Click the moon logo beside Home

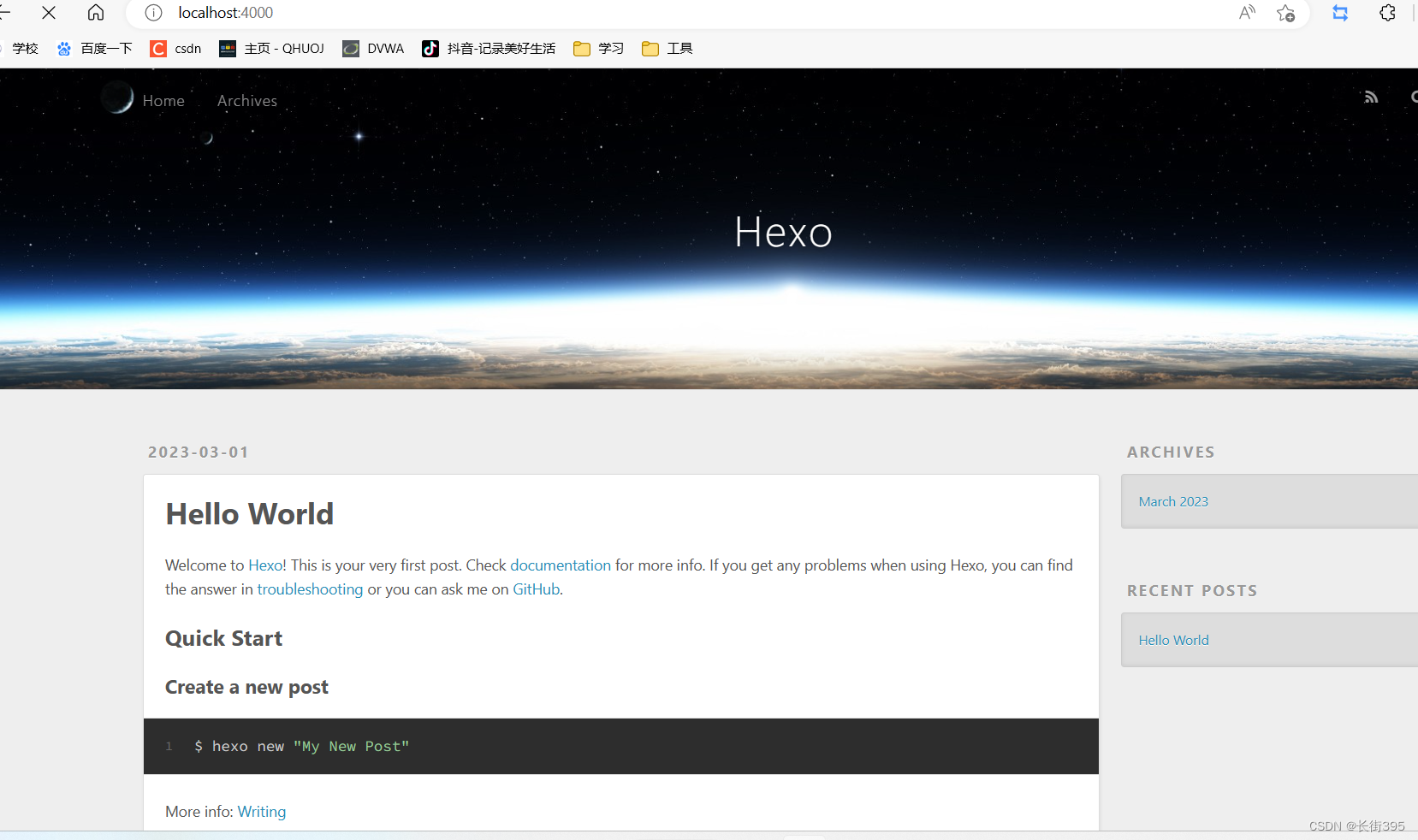117,98
